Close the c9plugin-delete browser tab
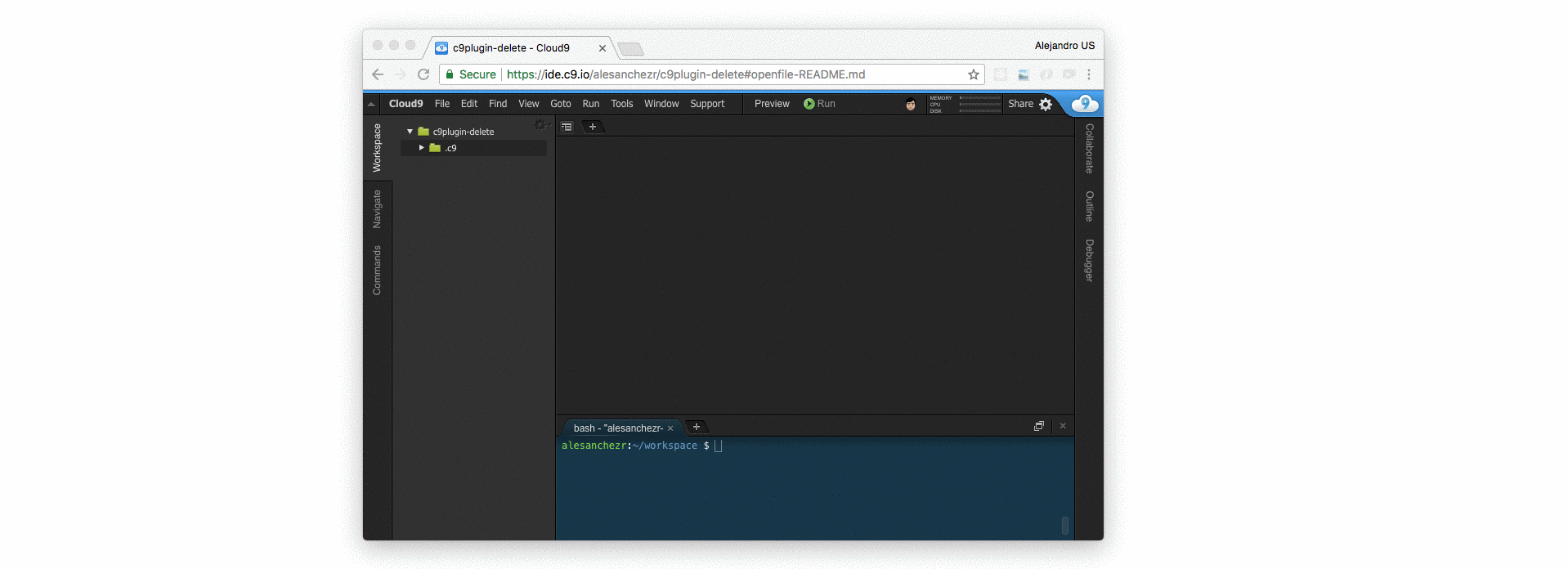The height and width of the screenshot is (569, 1568). [x=603, y=48]
